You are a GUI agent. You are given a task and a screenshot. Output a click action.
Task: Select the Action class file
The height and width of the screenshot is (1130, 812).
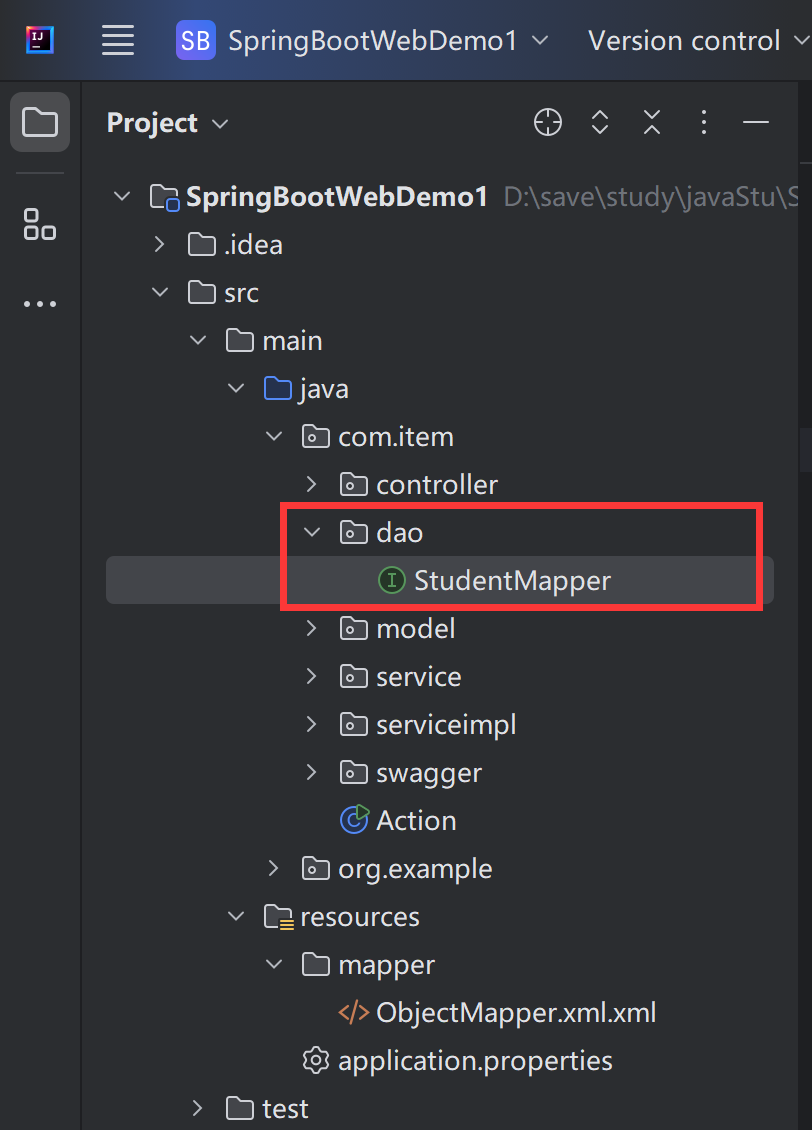(415, 821)
